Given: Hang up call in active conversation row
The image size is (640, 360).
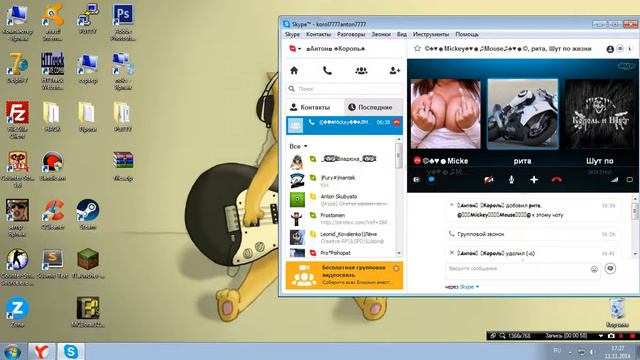Looking at the screenshot, I should pyautogui.click(x=397, y=122).
